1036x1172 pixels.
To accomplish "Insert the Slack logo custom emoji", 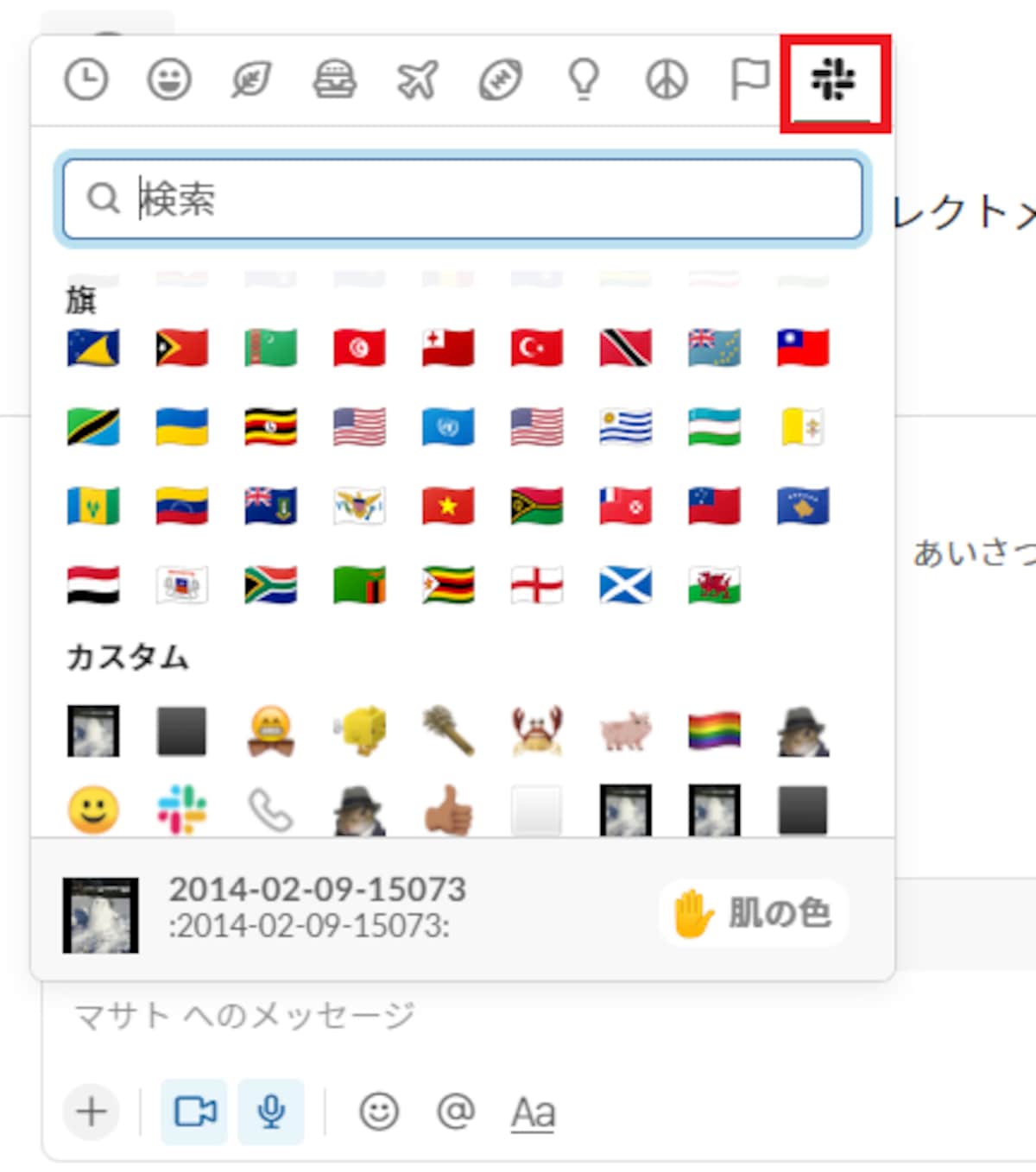I will tap(182, 810).
